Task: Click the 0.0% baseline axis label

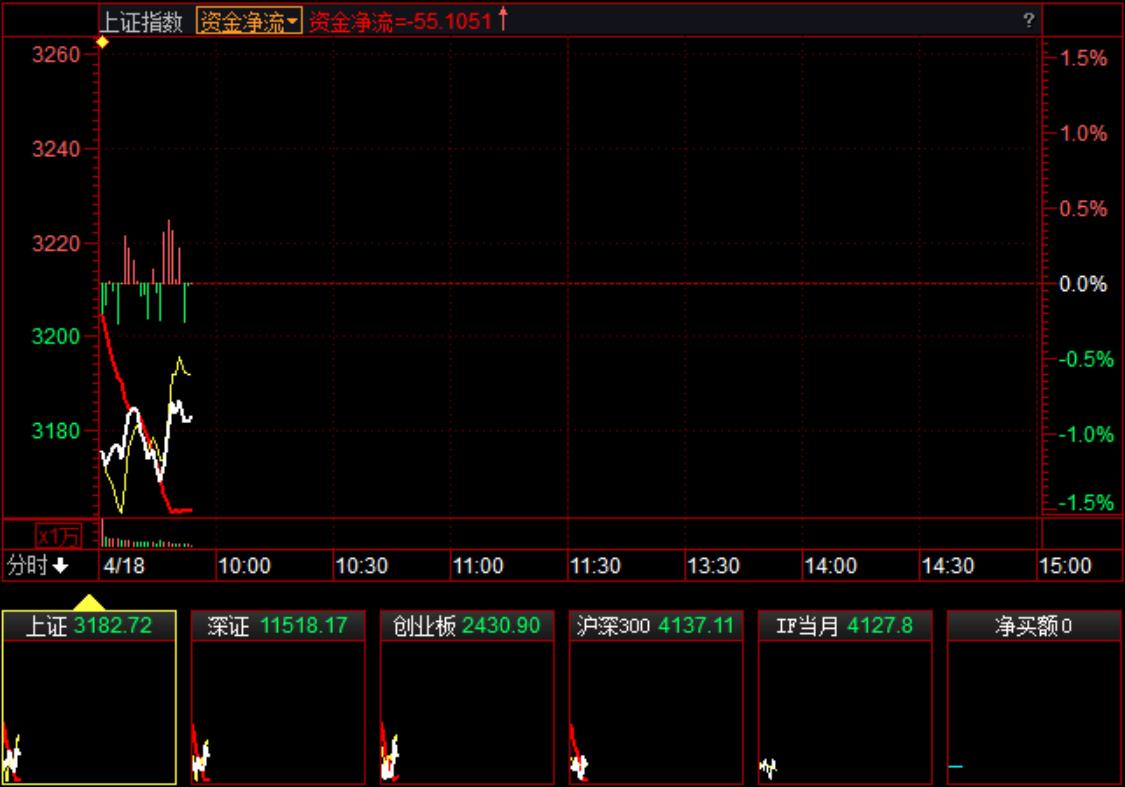Action: click(x=1083, y=285)
